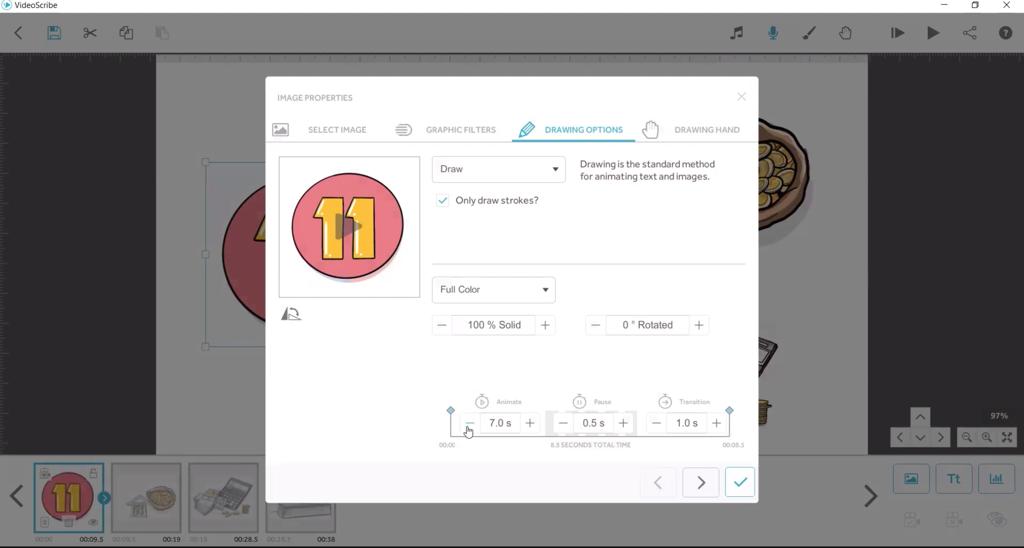Toggle the lock icon on first timeline thumbnail

93,472
